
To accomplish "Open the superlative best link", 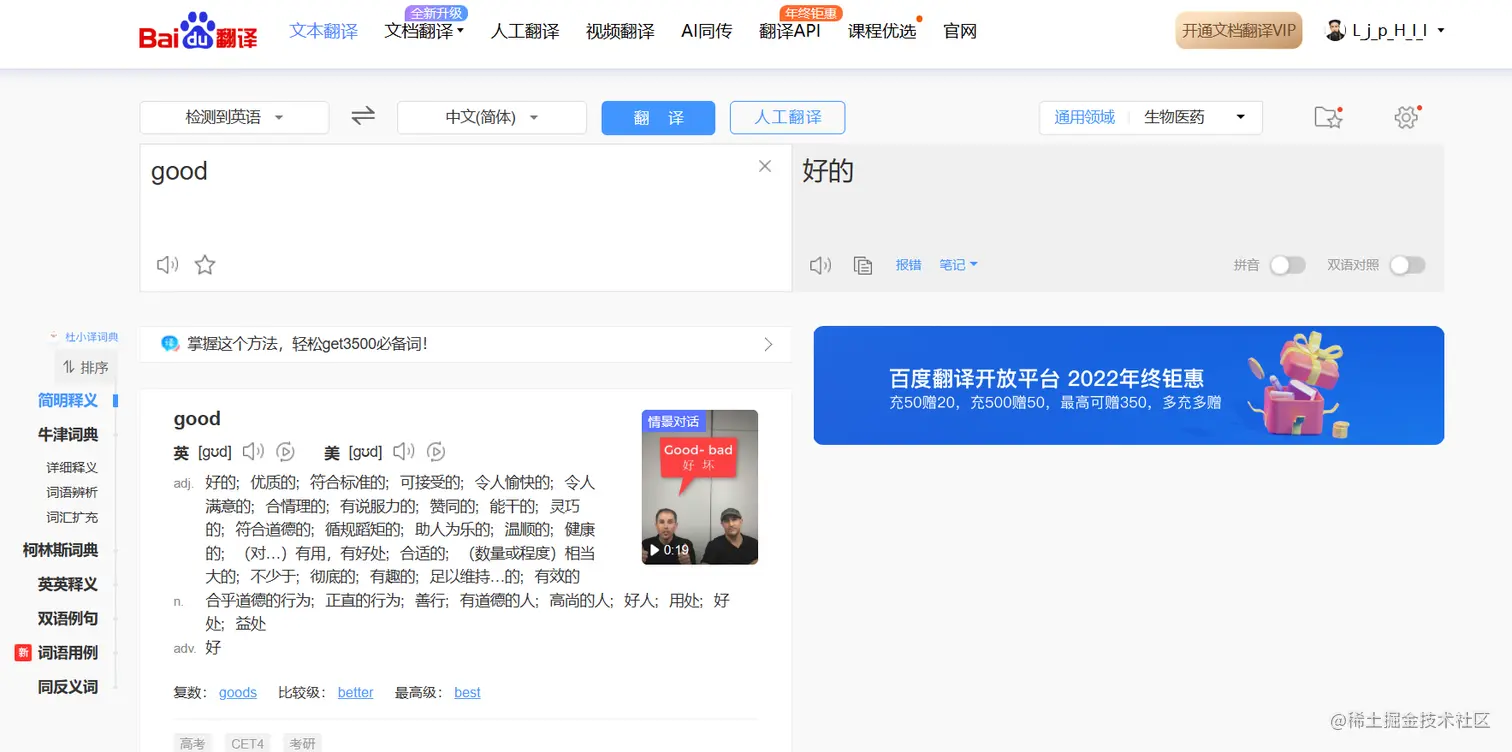I will pyautogui.click(x=467, y=692).
